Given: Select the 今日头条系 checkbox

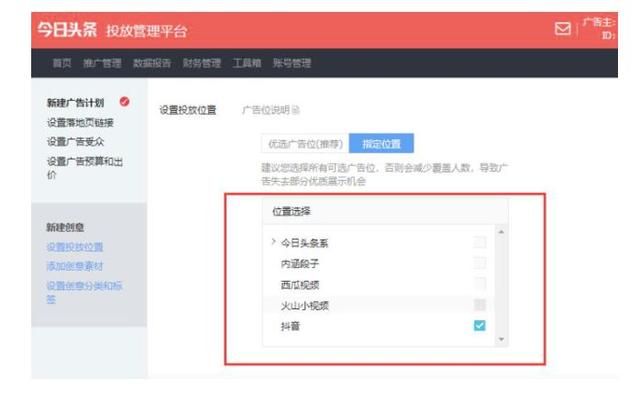Looking at the screenshot, I should pyautogui.click(x=479, y=242).
